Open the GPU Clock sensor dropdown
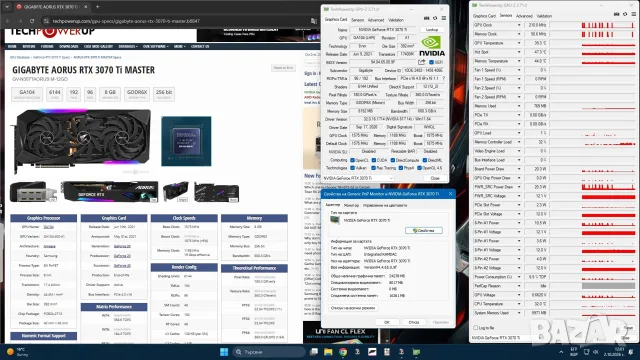Screen dimensions: 640x360 coord(519,25)
